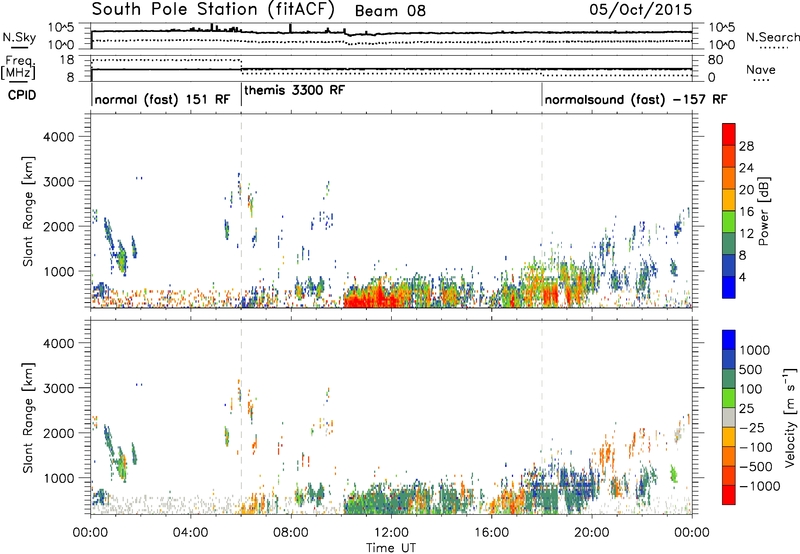
Task: Select the 'N.Sky' legend label
Action: click(x=19, y=37)
